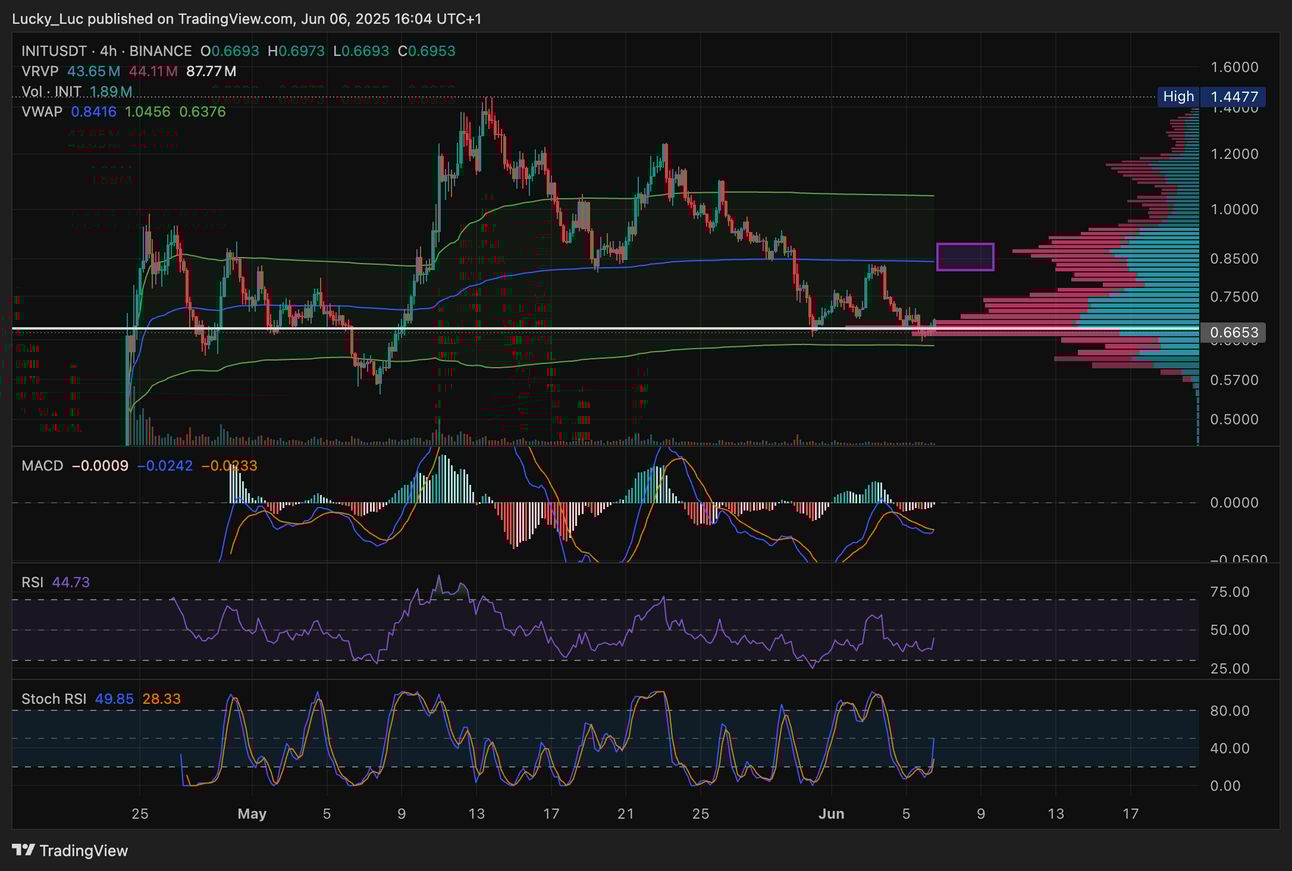Click the volume value 1.89M
The height and width of the screenshot is (871, 1292).
click(x=111, y=92)
